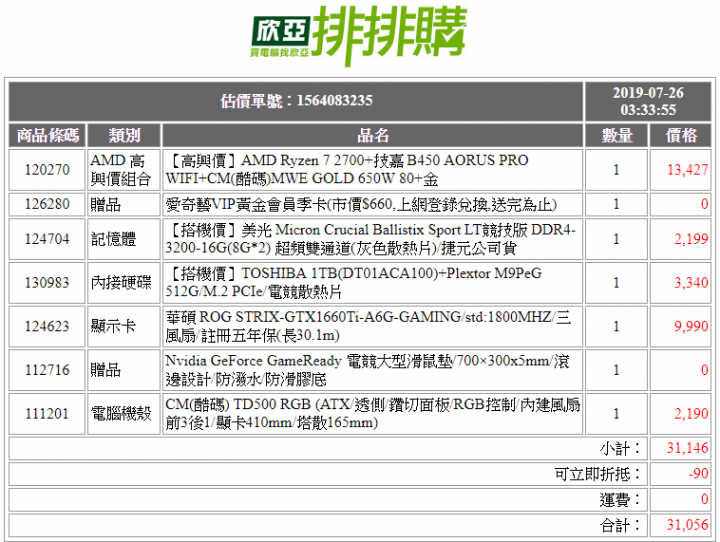Click the 欣亞 green logo icon
Image resolution: width=720 pixels, height=542 pixels.
point(281,37)
